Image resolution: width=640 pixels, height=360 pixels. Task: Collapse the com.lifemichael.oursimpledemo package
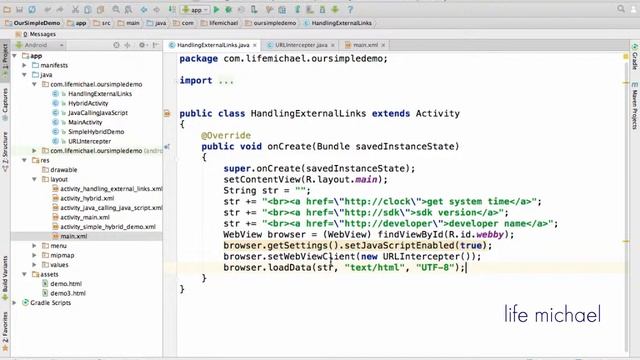tap(34, 84)
